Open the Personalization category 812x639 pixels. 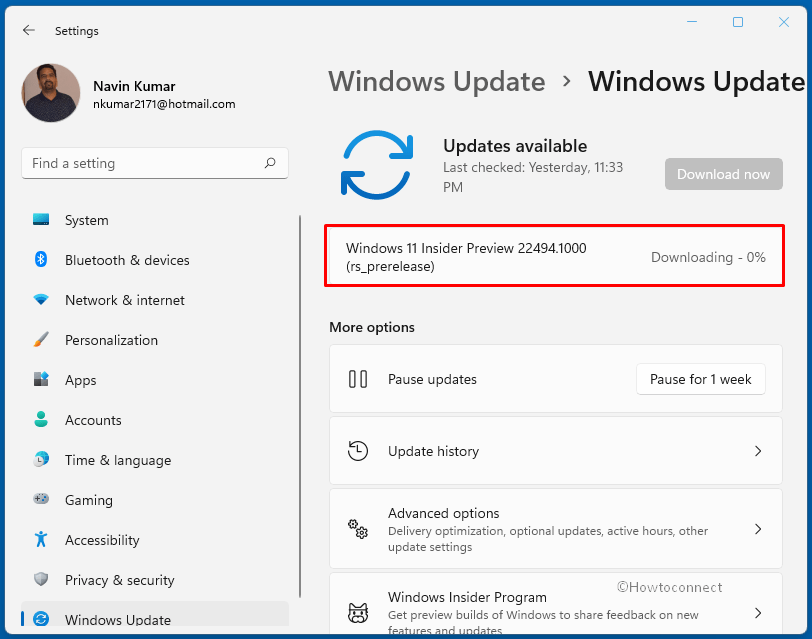[155, 340]
